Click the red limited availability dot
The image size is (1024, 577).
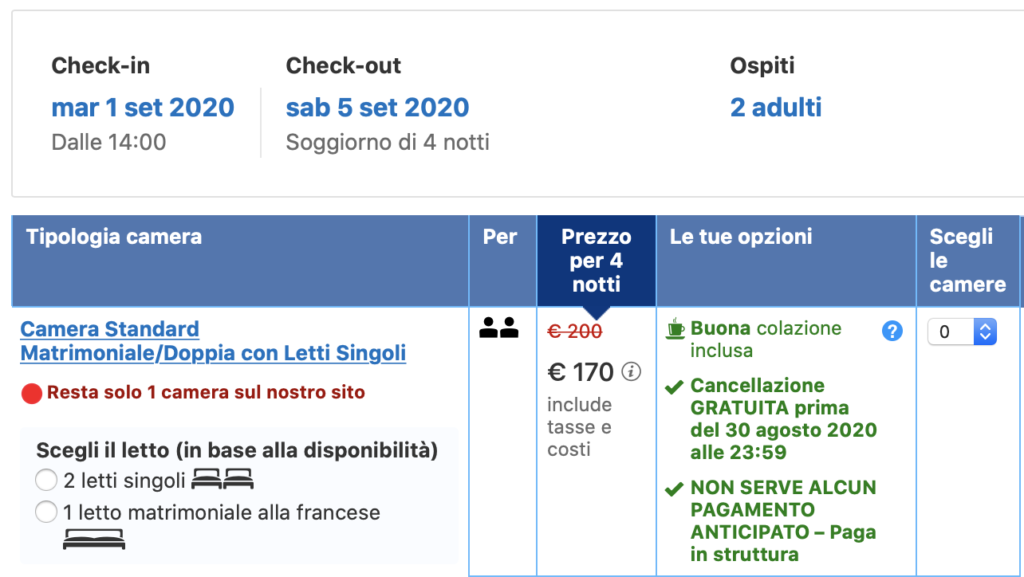click(x=31, y=393)
